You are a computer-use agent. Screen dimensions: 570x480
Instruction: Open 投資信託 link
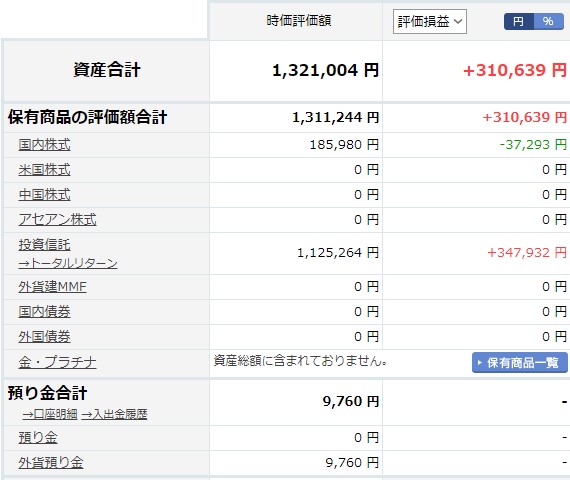tap(44, 245)
